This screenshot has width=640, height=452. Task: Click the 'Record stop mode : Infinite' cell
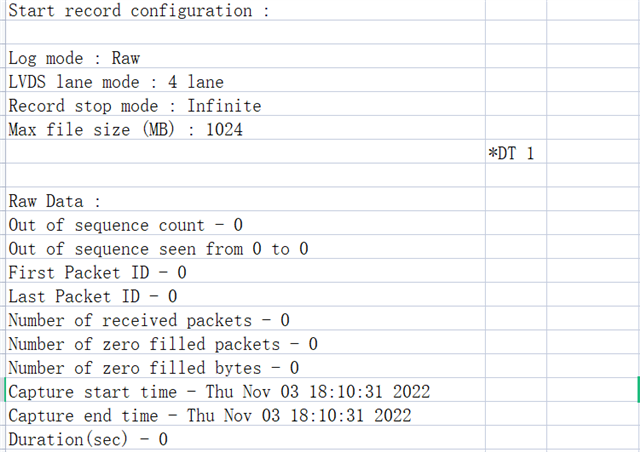pos(135,105)
